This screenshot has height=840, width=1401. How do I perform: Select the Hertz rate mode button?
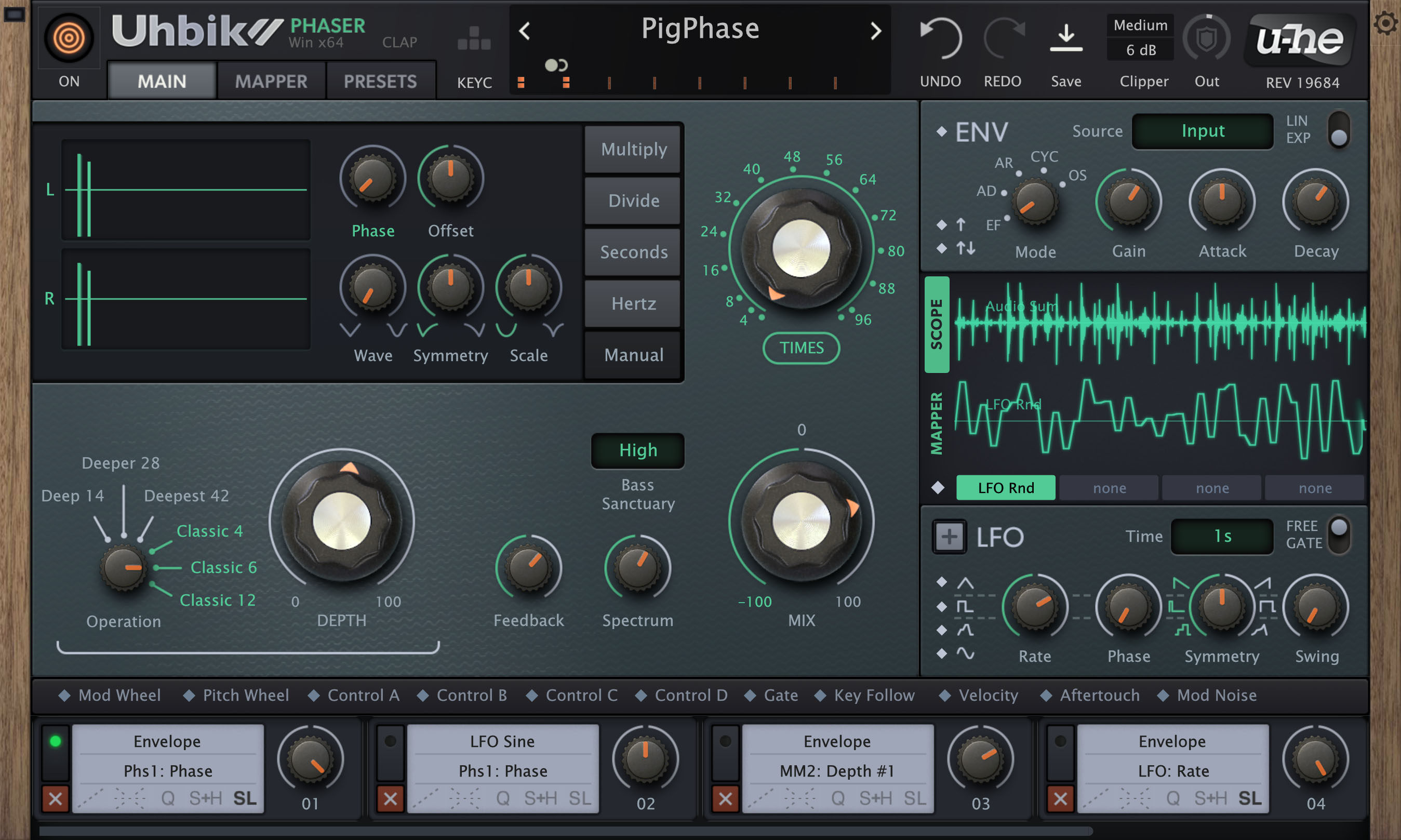tap(633, 303)
